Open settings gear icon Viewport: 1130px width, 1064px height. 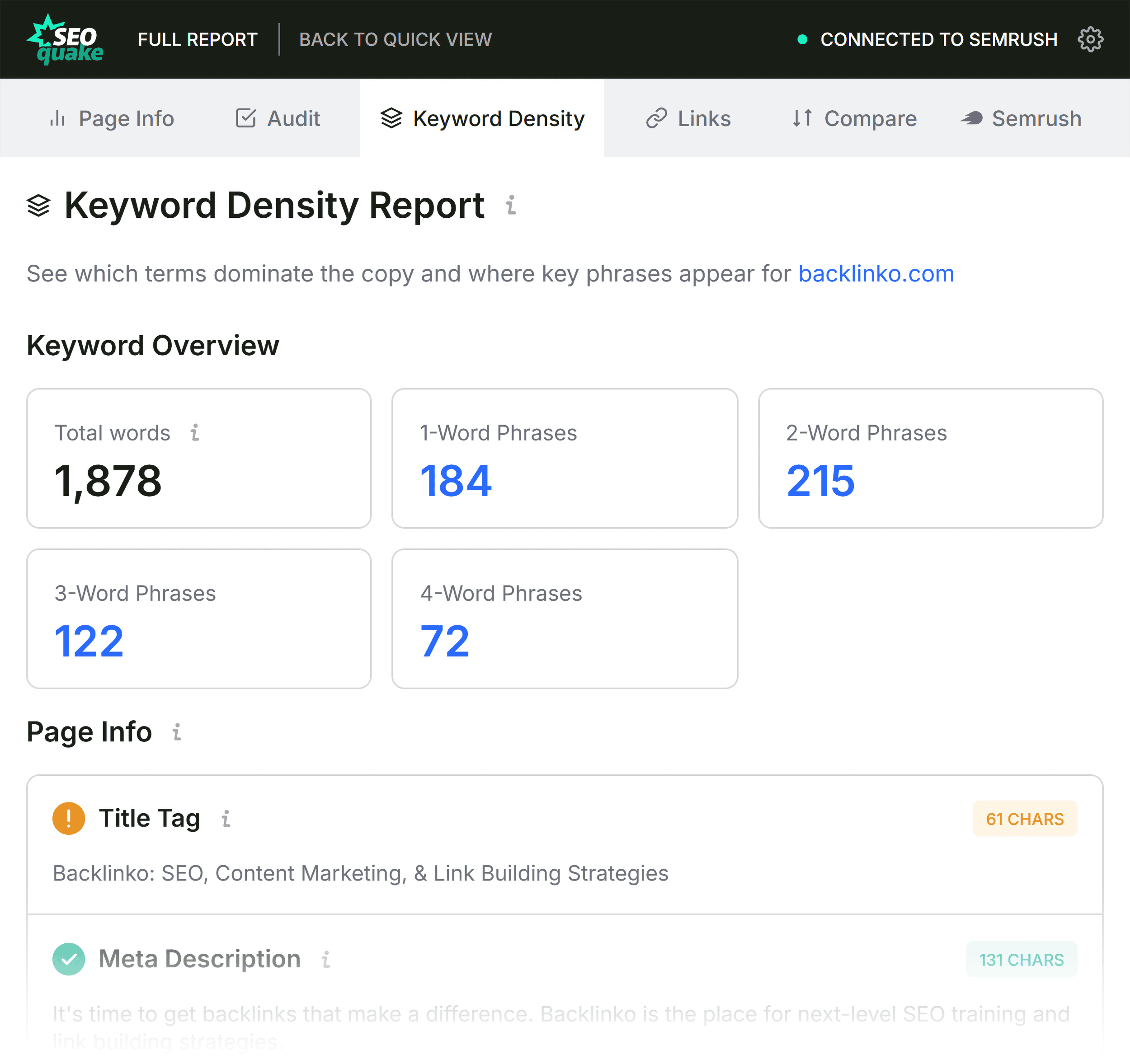1090,39
